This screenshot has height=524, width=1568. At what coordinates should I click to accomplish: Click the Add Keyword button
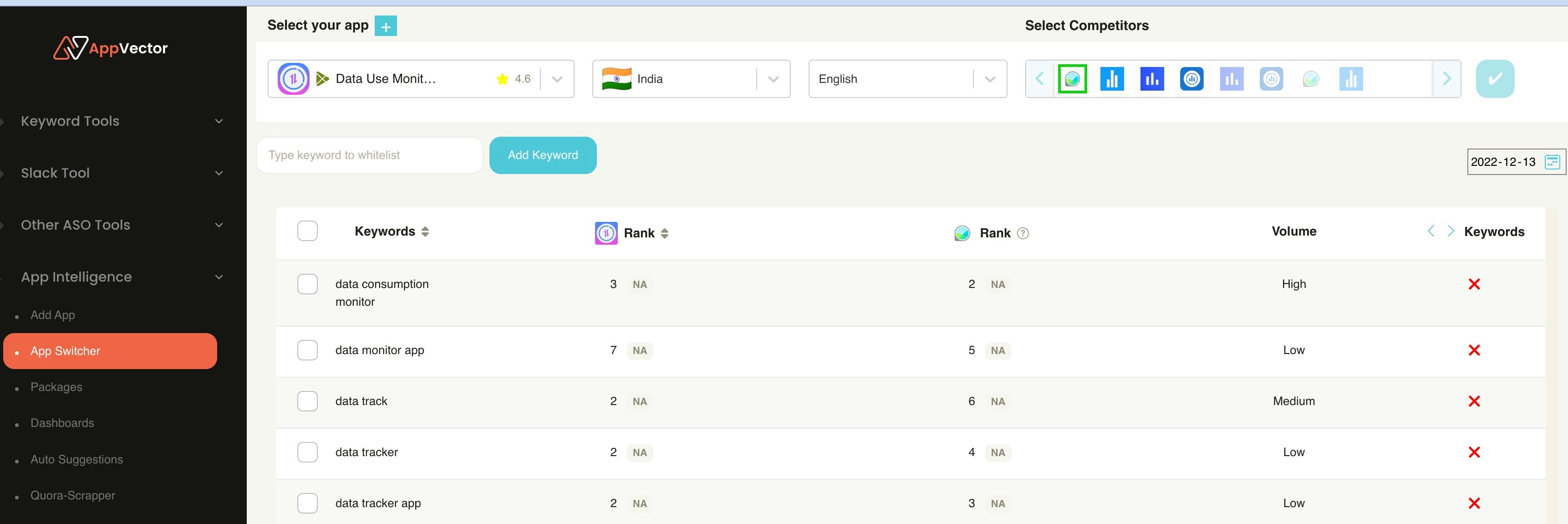[542, 155]
